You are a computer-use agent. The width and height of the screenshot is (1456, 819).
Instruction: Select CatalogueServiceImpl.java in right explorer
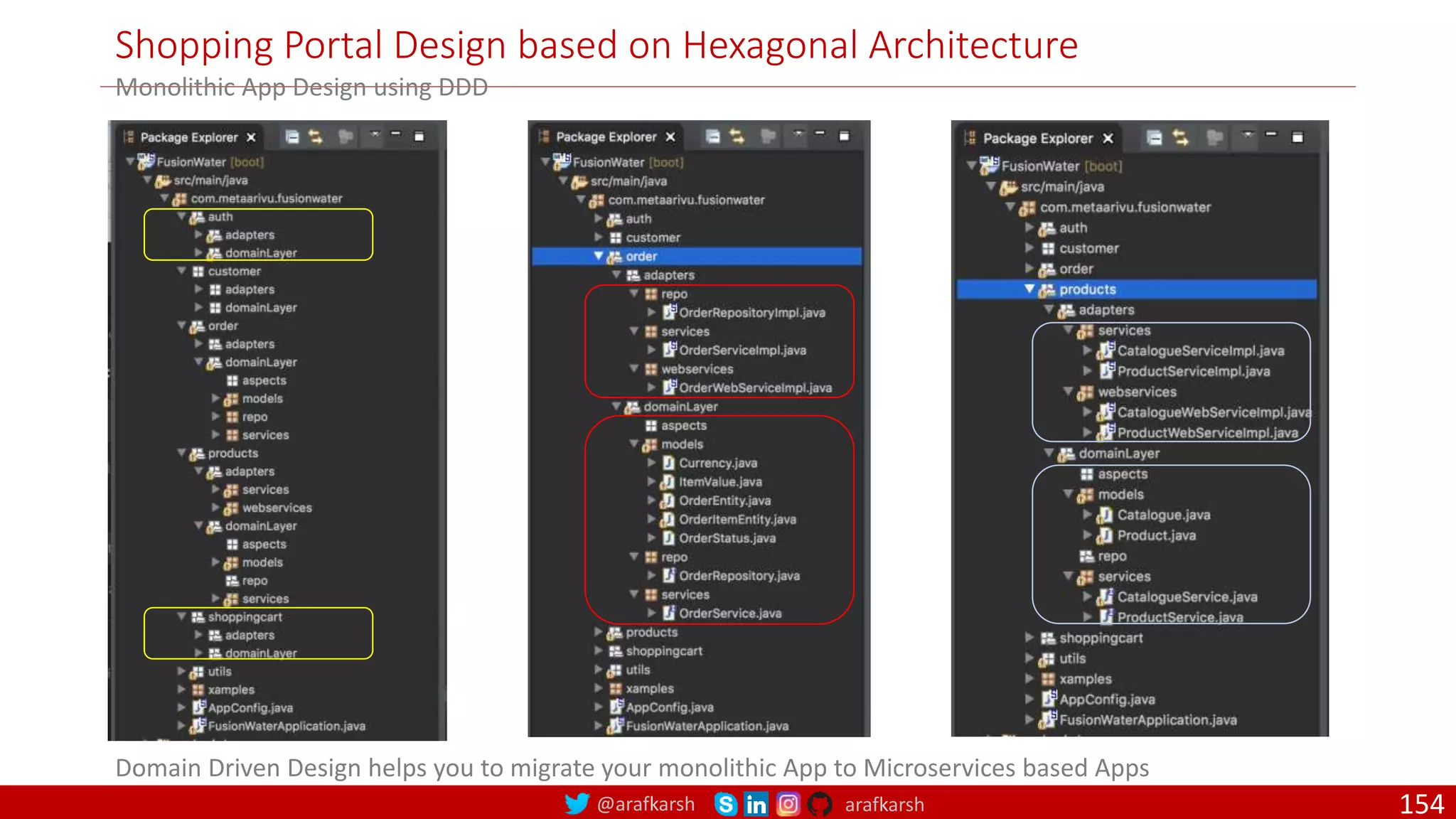(1200, 350)
